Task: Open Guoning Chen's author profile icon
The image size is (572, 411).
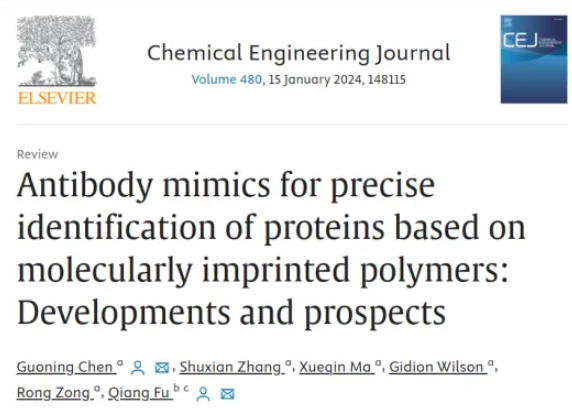Action: [x=138, y=368]
